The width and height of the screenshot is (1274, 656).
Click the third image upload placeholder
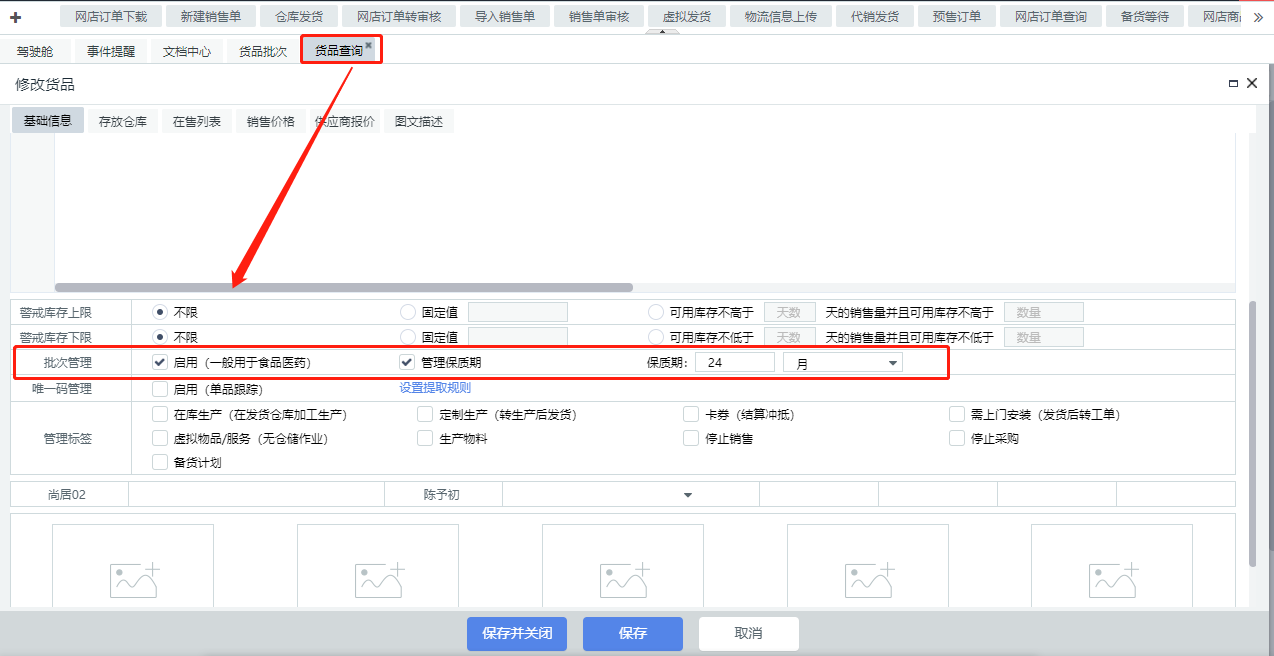623,566
